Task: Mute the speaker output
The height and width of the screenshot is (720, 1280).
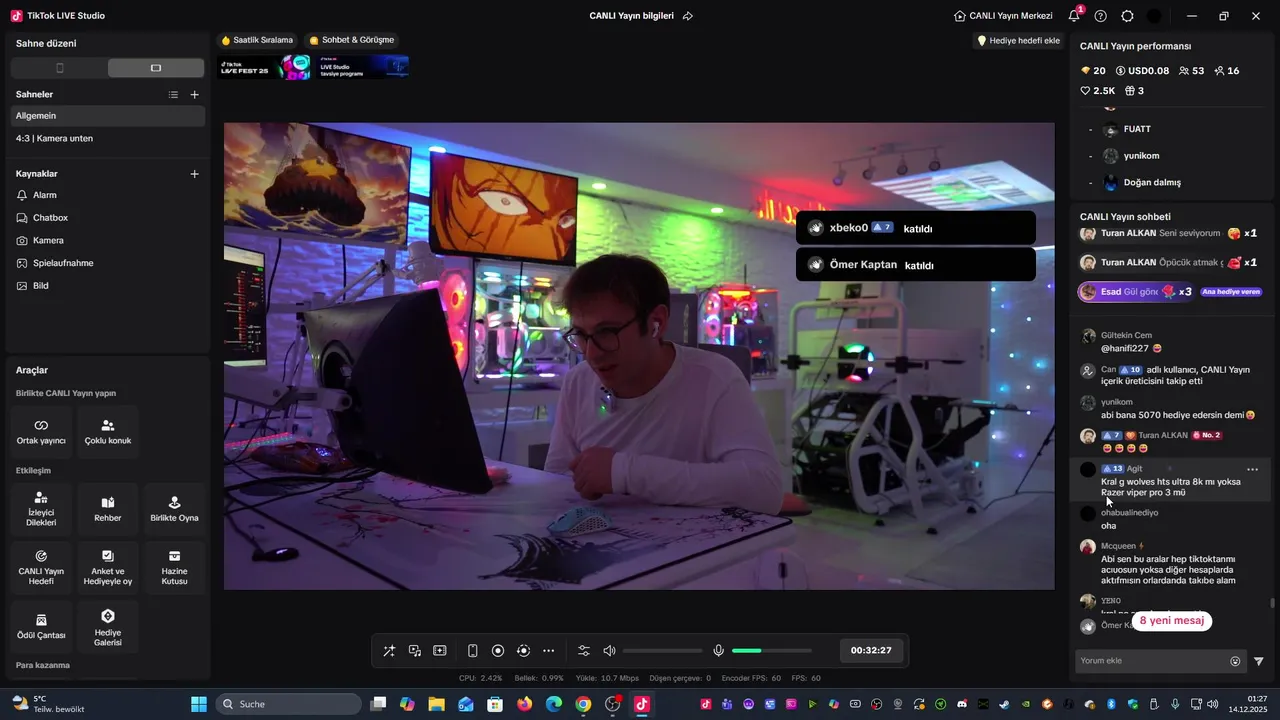Action: tap(610, 651)
